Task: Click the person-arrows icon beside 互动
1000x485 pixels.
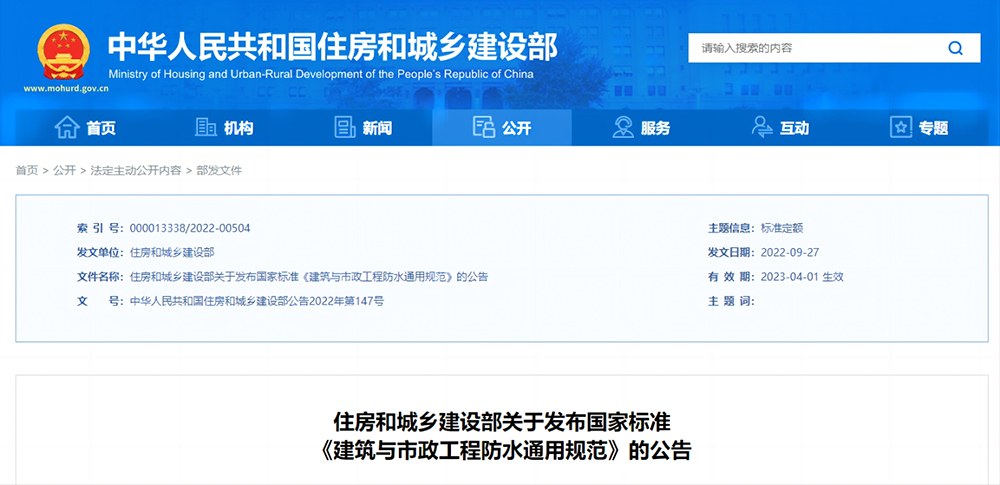Action: [x=762, y=128]
